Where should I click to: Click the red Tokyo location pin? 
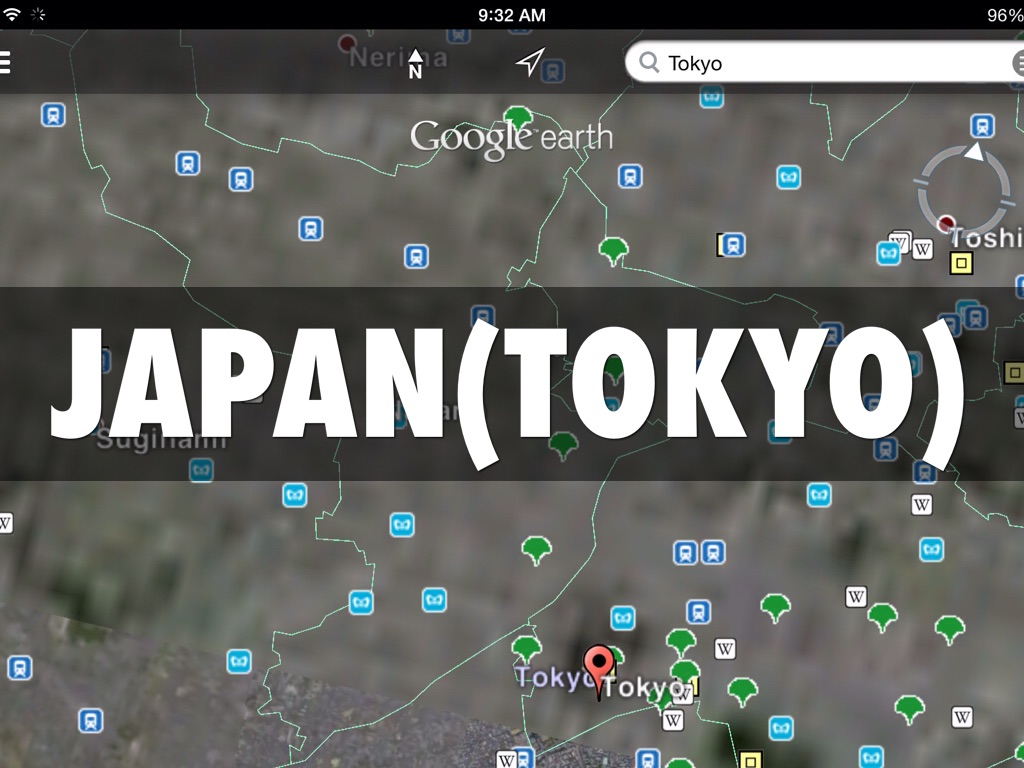pos(599,666)
